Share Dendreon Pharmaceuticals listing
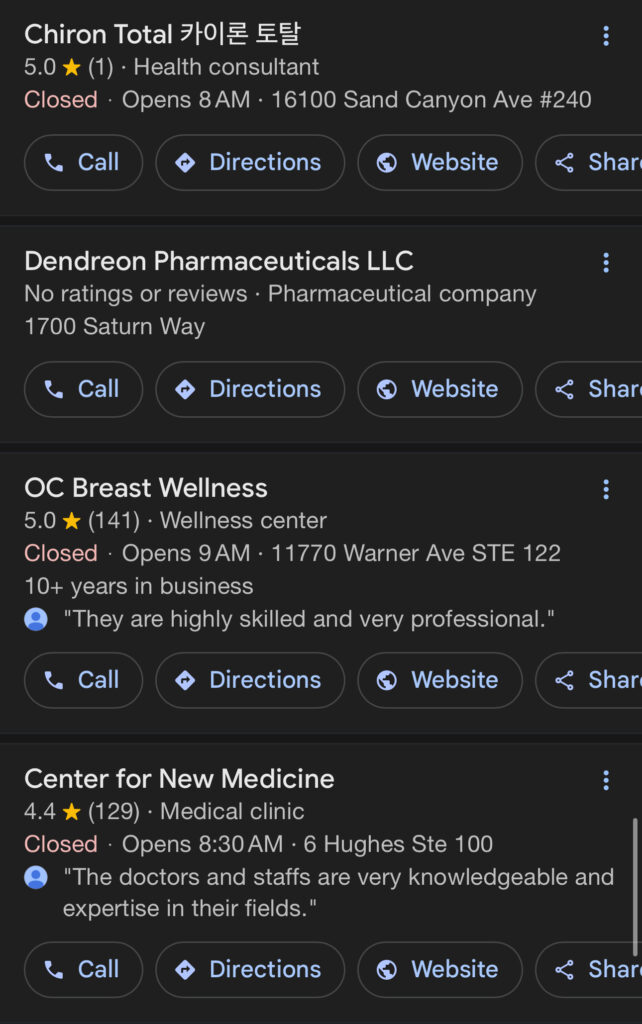 point(590,390)
